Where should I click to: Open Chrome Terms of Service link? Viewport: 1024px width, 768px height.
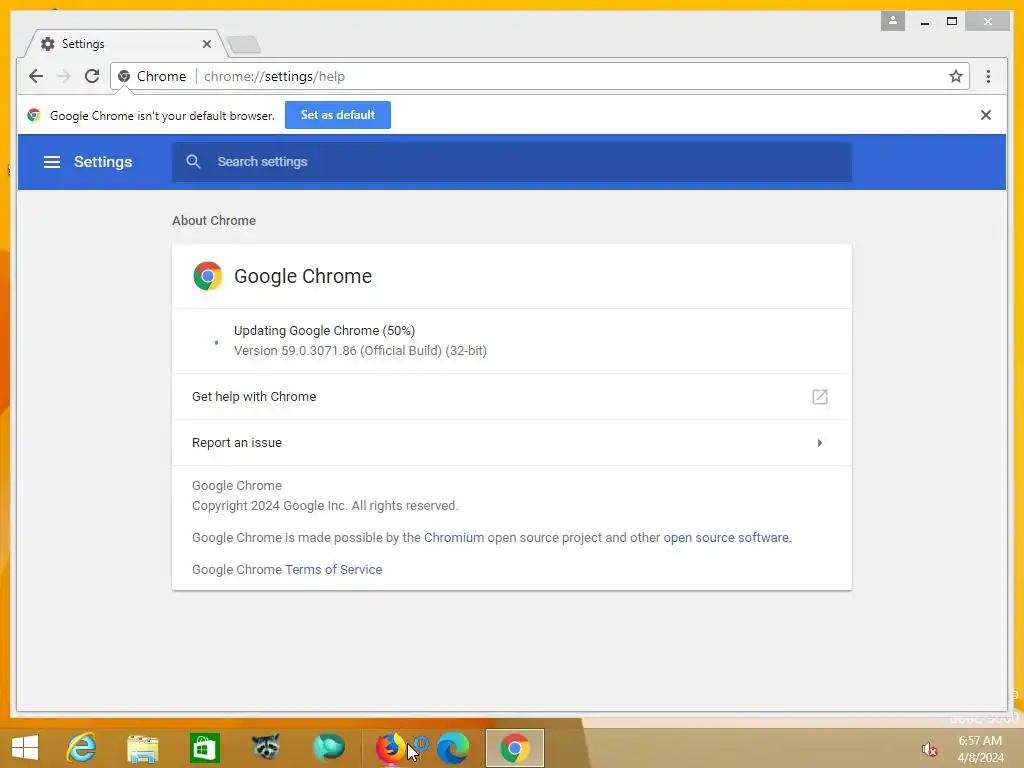334,569
